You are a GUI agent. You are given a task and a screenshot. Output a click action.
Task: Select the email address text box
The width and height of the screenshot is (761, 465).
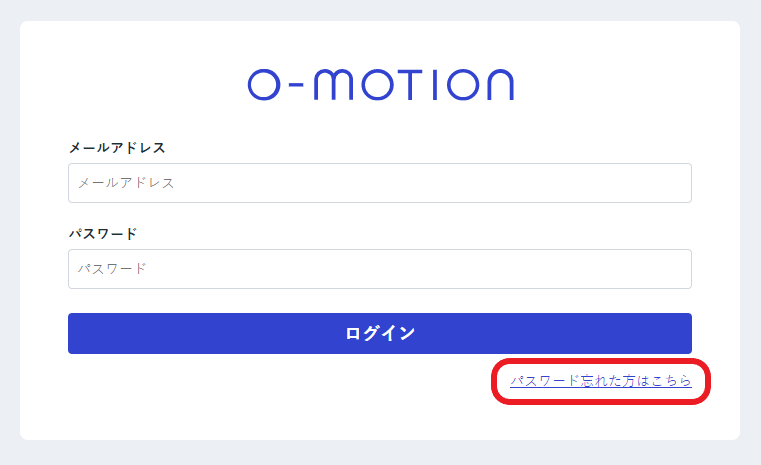point(380,183)
